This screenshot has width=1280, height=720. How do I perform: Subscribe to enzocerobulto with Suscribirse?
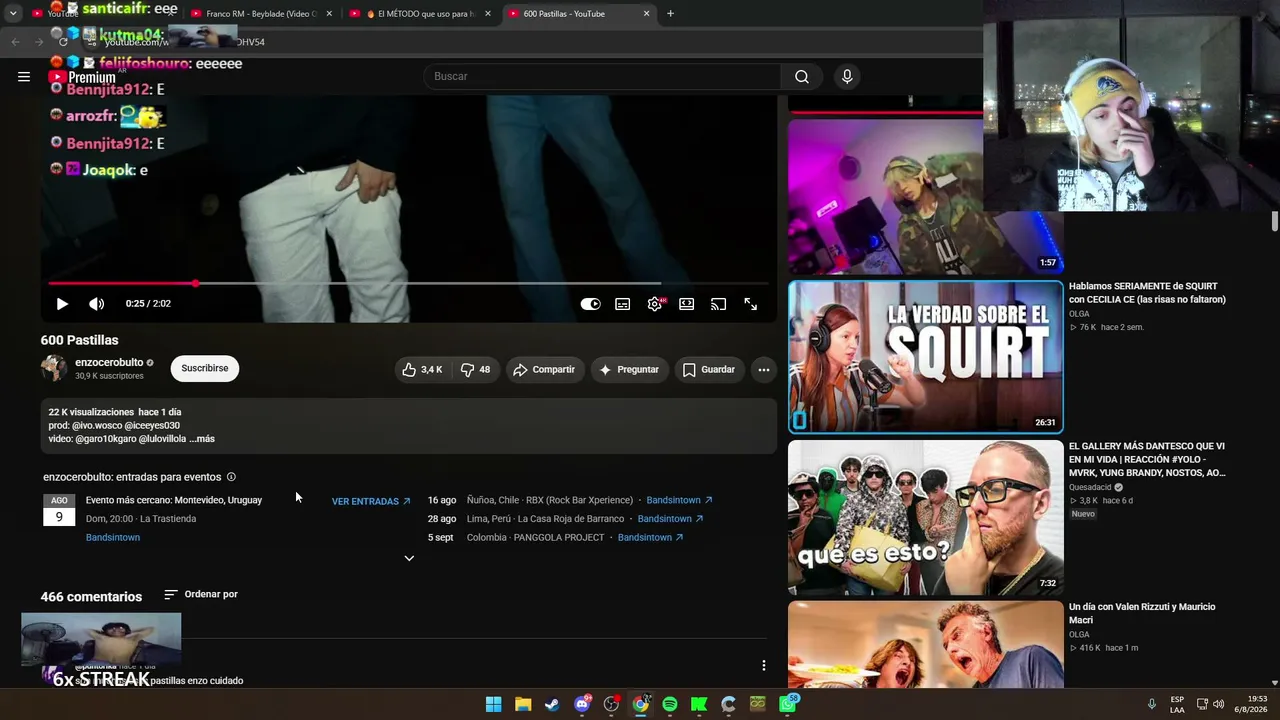click(x=205, y=369)
